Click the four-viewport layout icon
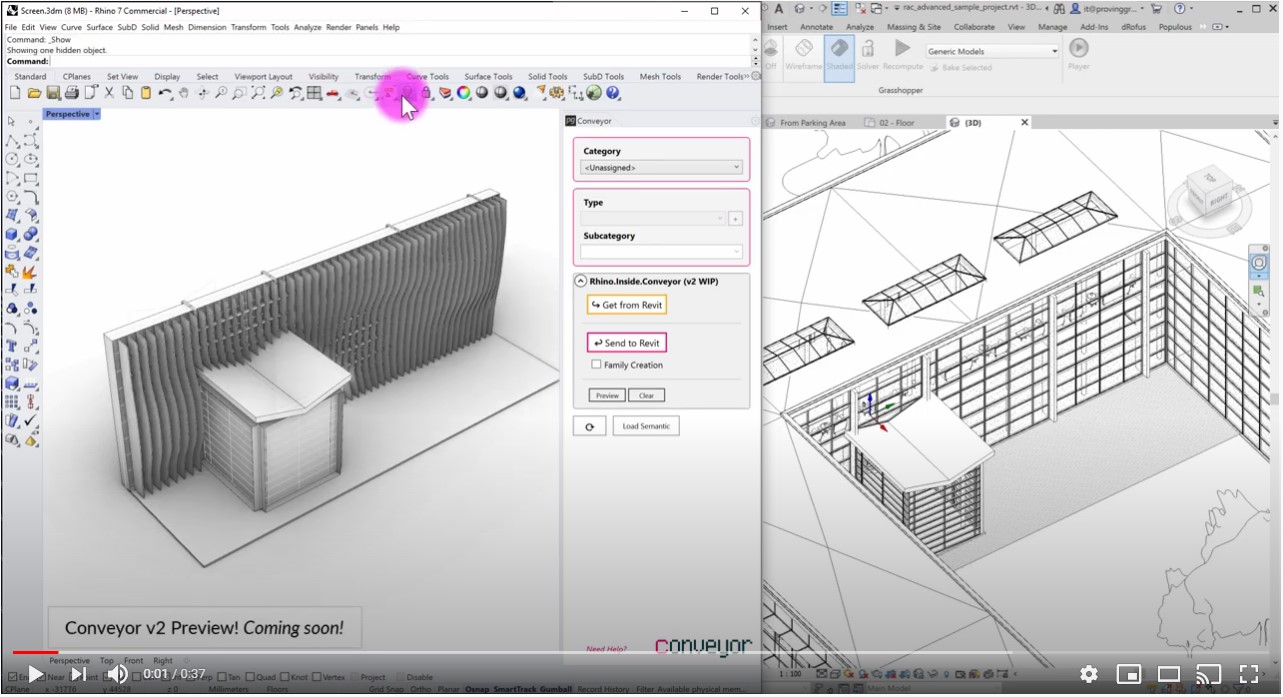This screenshot has height=697, width=1283. 314,93
